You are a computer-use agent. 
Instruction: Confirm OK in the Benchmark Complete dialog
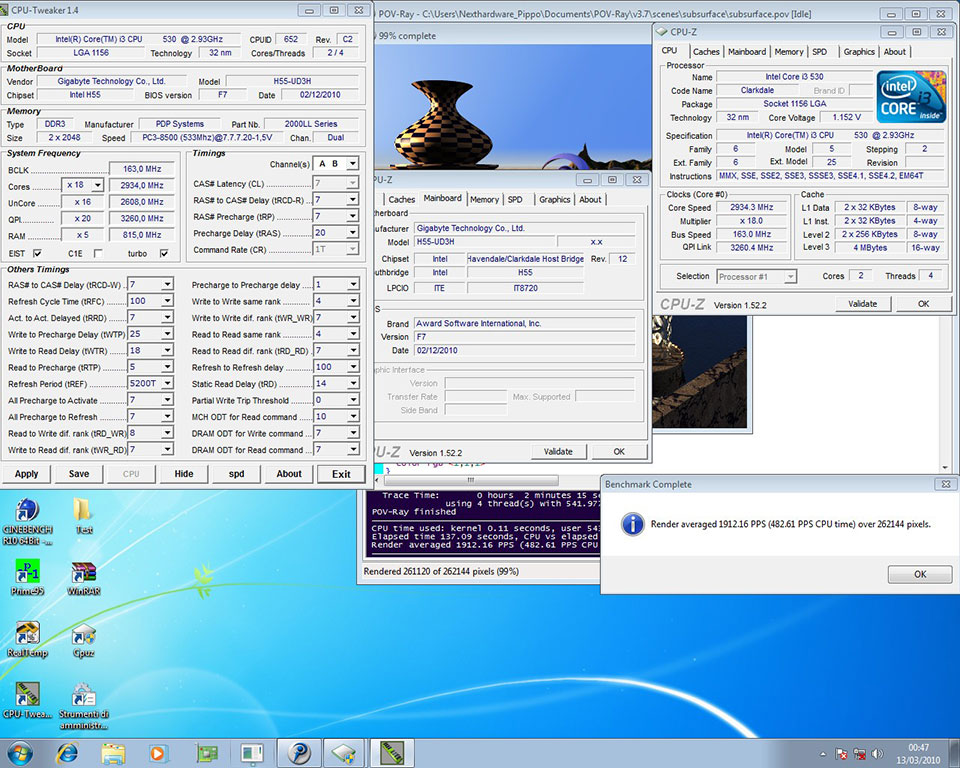click(x=920, y=574)
